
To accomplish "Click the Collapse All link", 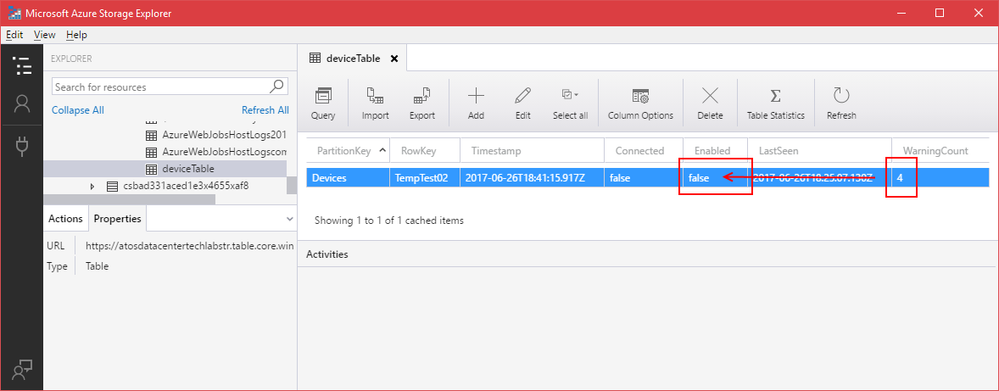I will 78,110.
